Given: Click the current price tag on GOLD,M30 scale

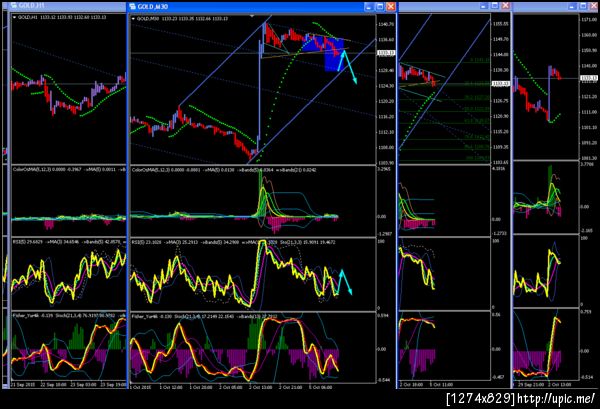Looking at the screenshot, I should (x=386, y=53).
